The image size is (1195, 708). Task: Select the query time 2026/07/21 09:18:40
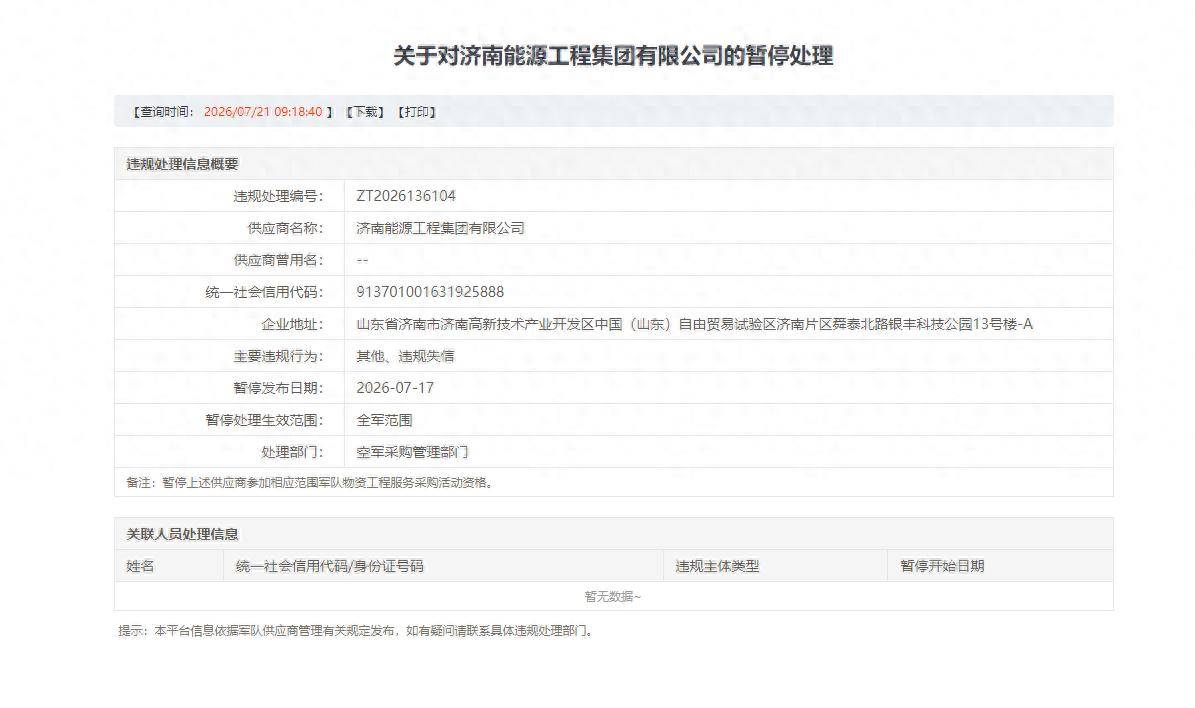coord(263,112)
